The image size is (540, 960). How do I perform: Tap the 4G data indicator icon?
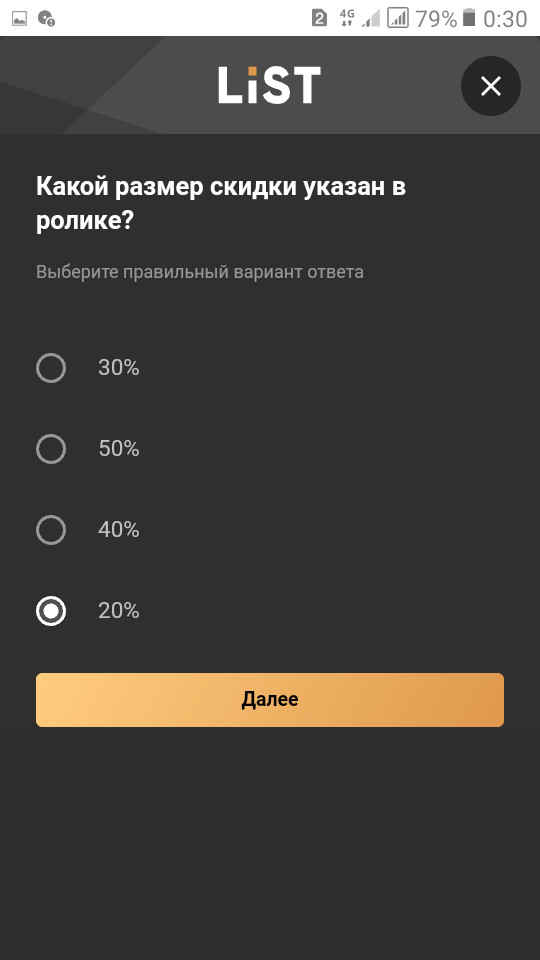347,18
